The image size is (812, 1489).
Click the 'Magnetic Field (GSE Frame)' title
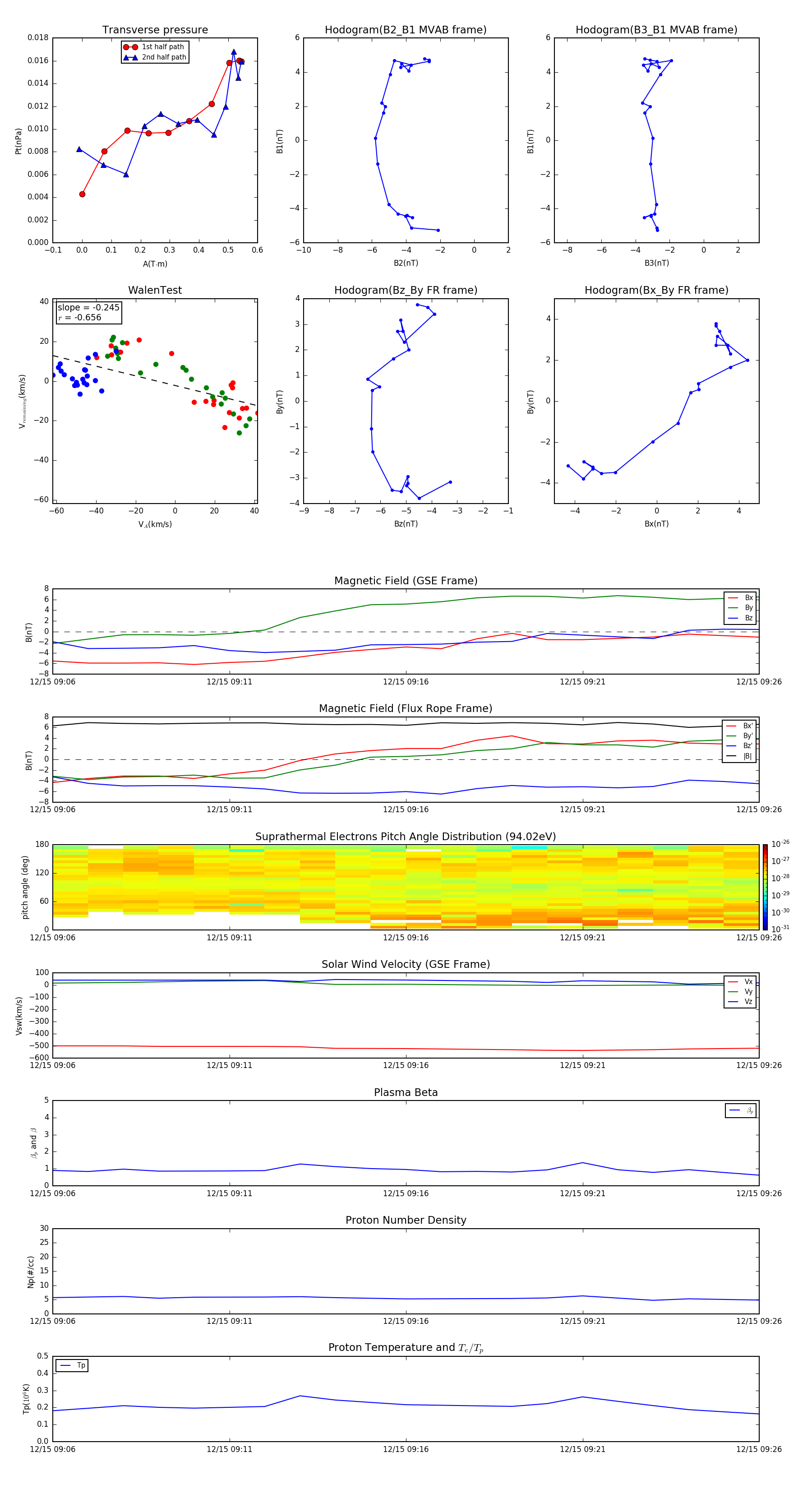[x=406, y=580]
